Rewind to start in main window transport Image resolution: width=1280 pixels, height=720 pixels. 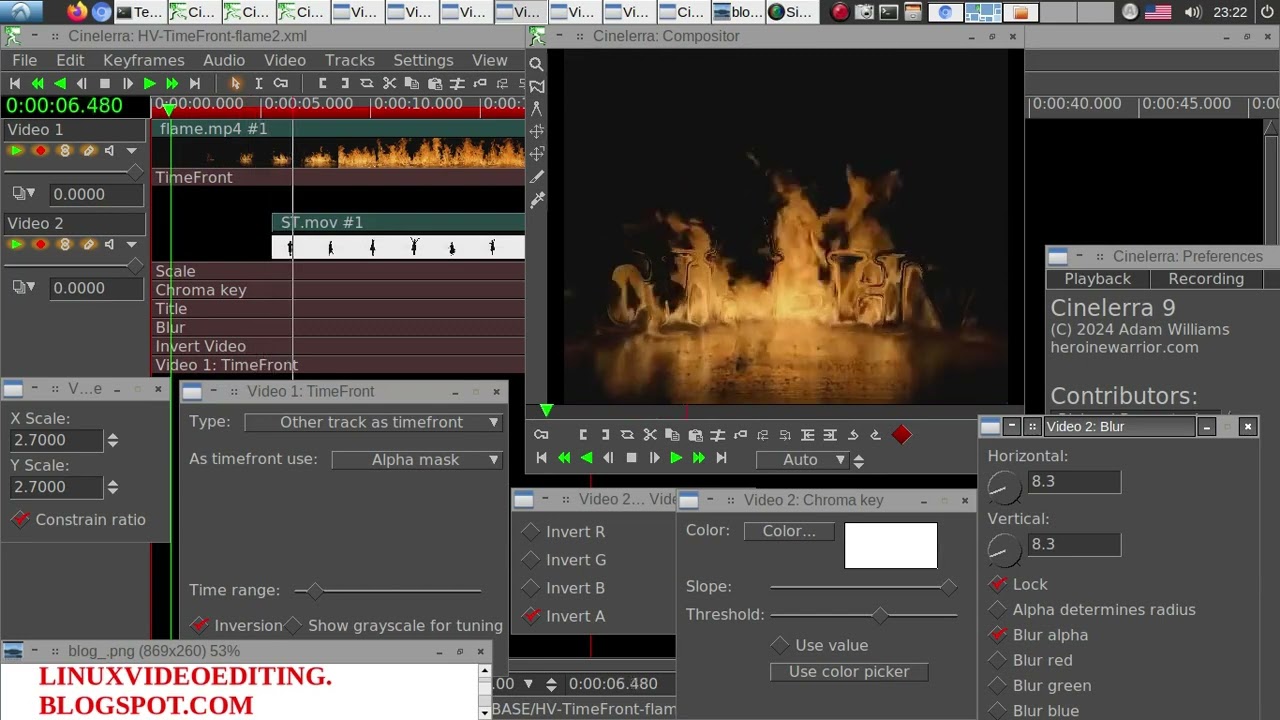point(15,84)
